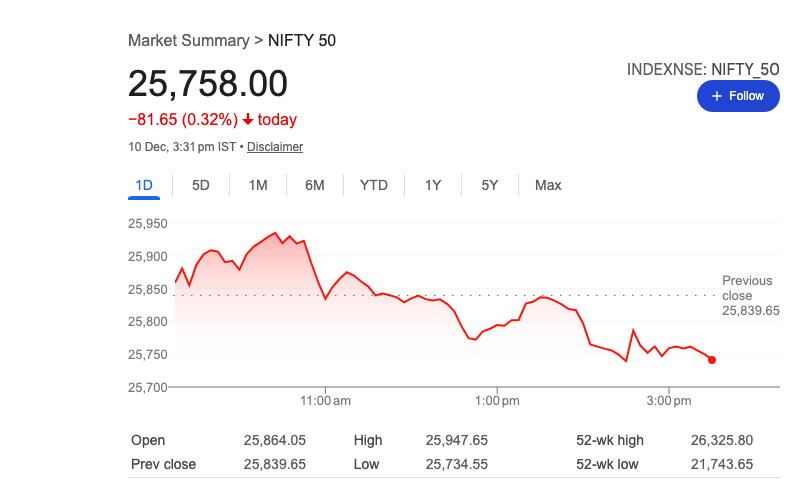Screen dimensions: 800x492
Task: Open the 1Y chart range
Action: coord(433,185)
